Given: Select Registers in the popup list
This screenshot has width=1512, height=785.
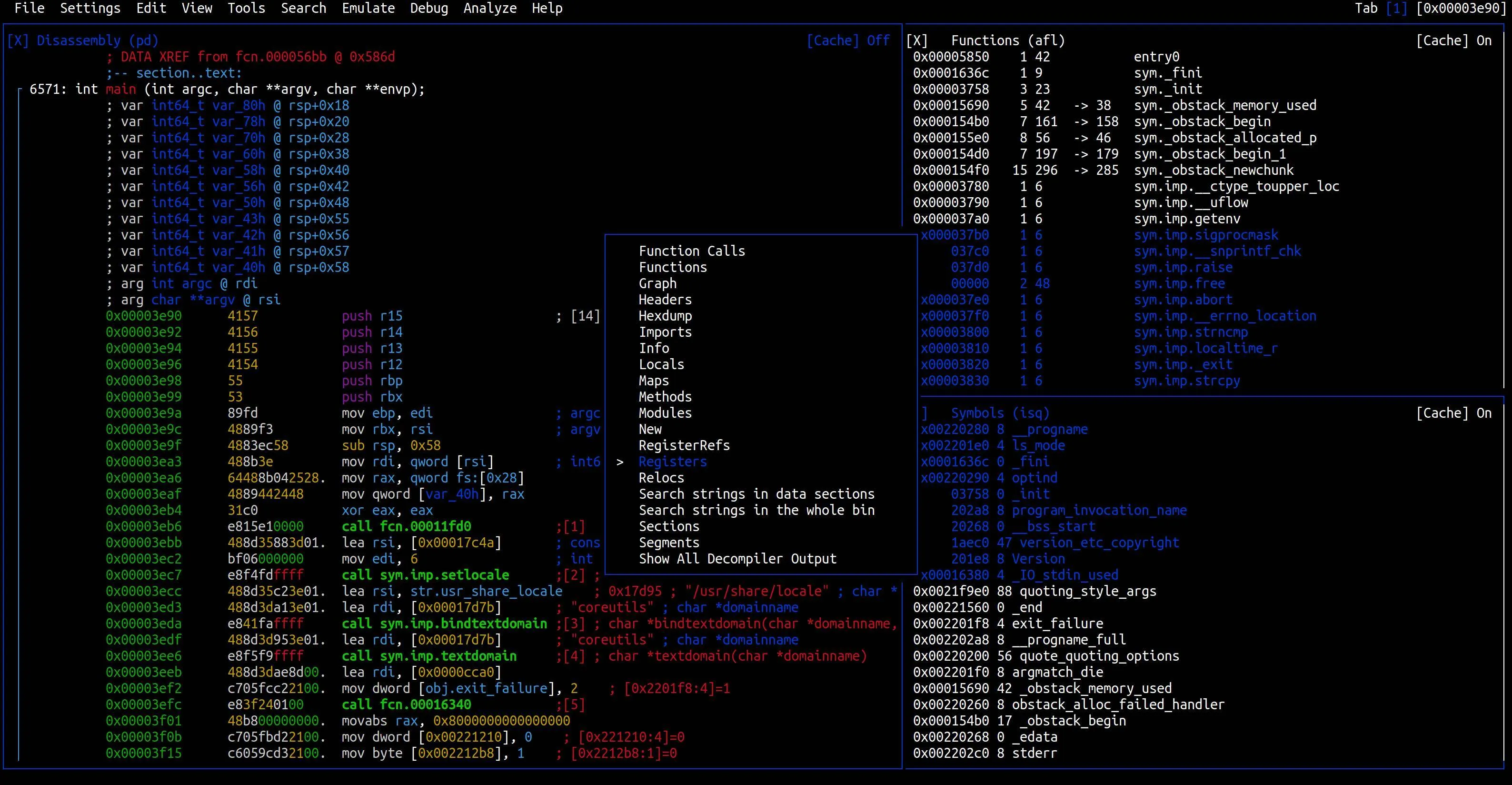Looking at the screenshot, I should click(x=673, y=462).
